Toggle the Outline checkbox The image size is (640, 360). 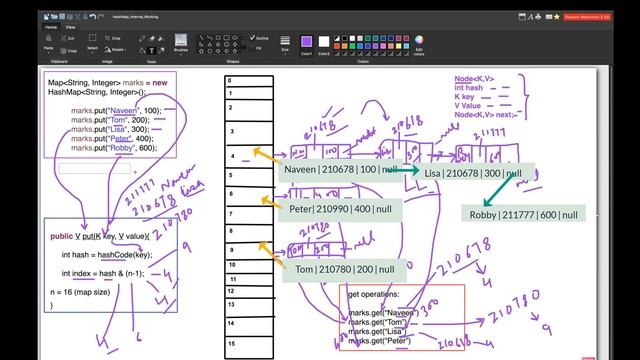click(252, 38)
